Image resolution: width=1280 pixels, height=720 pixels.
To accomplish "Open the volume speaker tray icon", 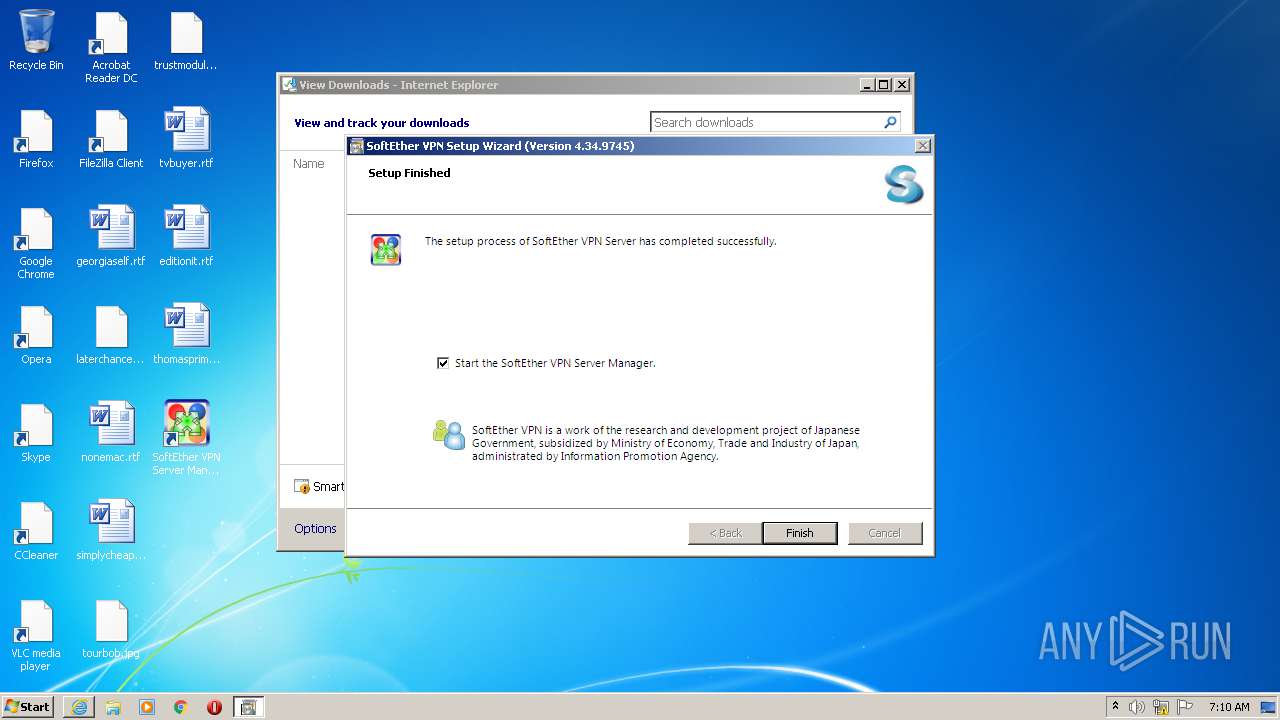I will tap(1137, 707).
